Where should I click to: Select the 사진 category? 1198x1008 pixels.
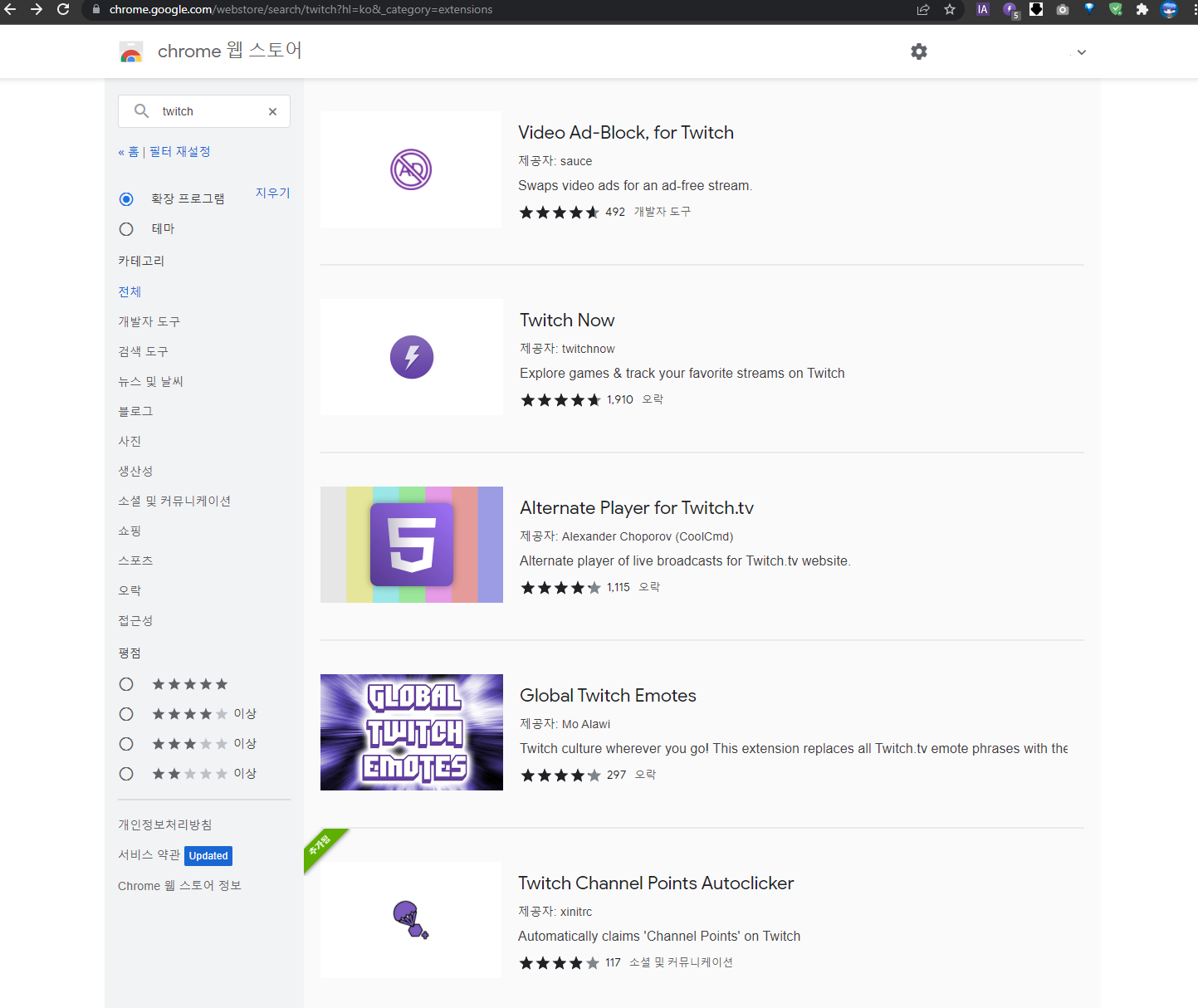pos(130,441)
